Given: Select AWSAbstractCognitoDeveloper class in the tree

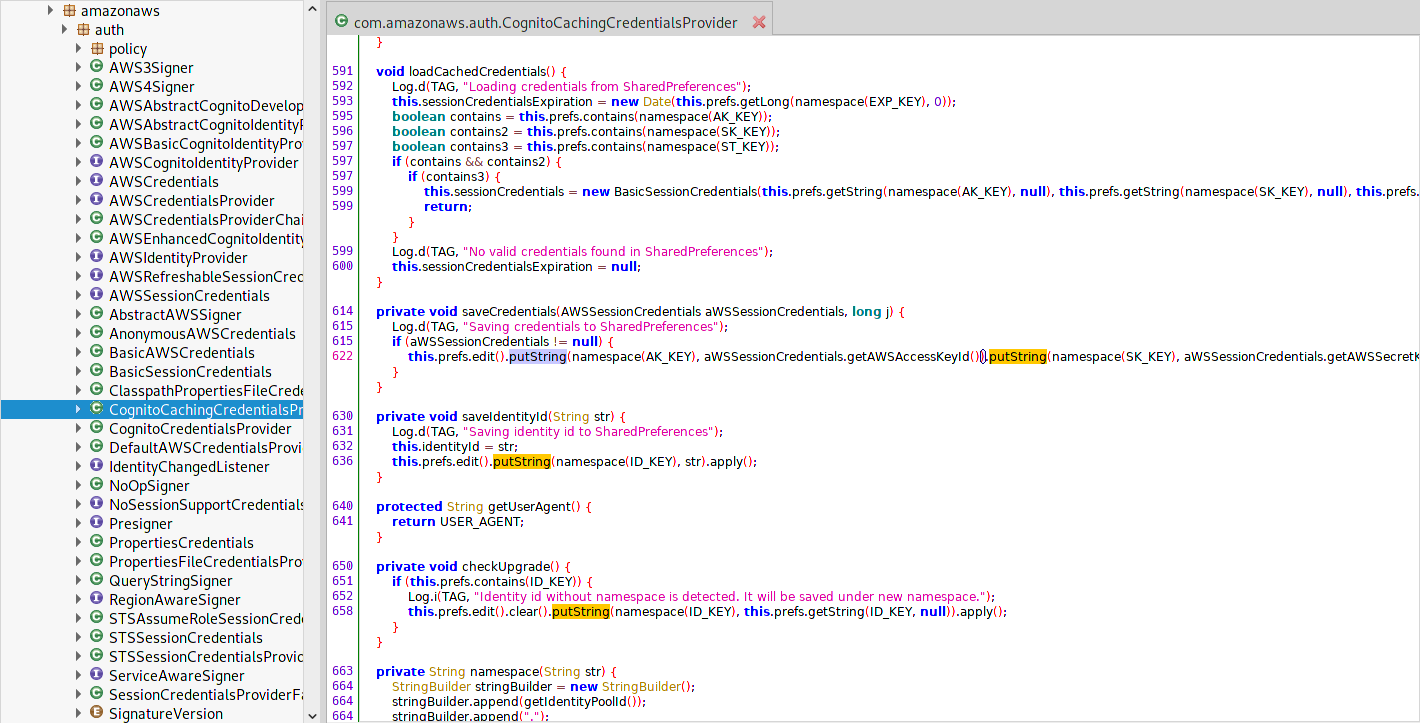Looking at the screenshot, I should point(206,106).
